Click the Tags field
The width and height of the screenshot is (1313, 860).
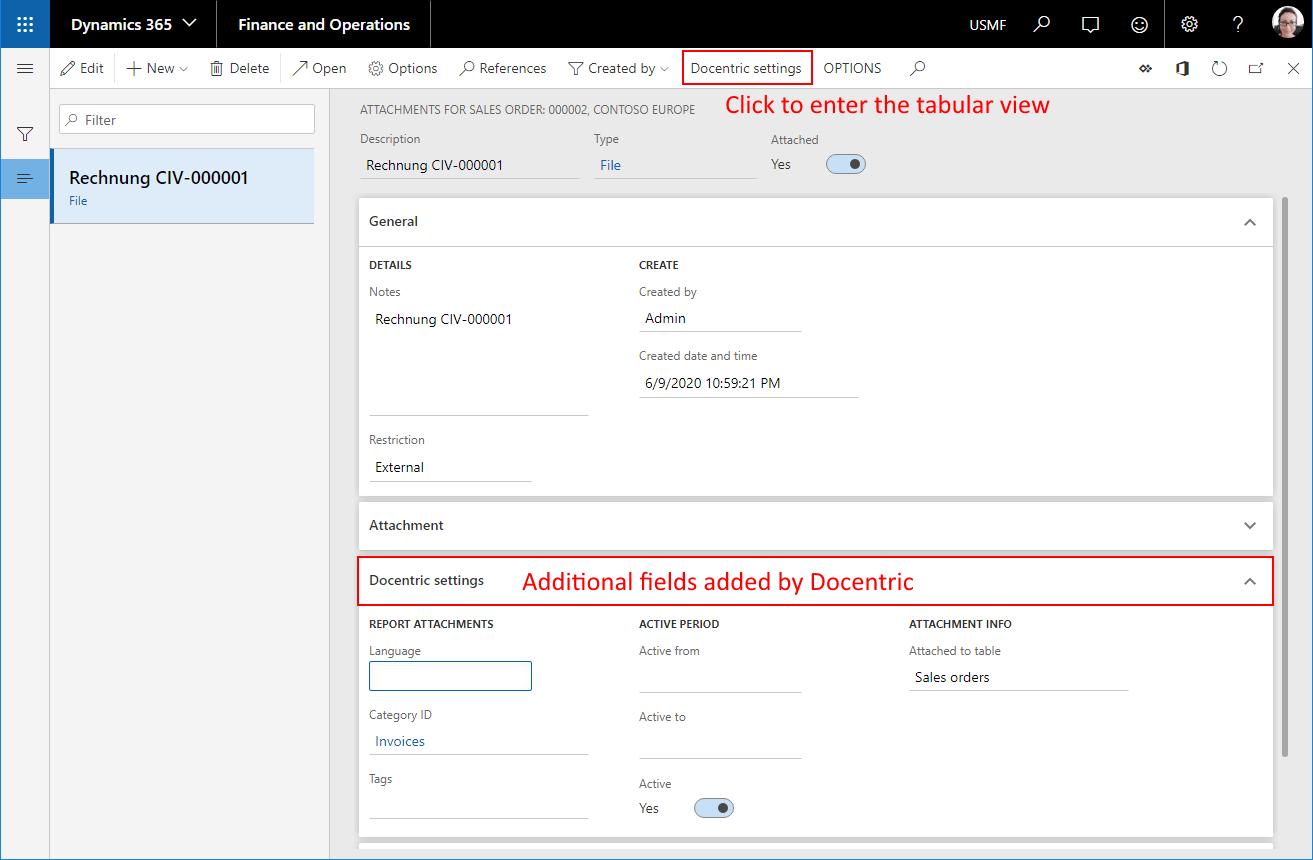tap(479, 805)
